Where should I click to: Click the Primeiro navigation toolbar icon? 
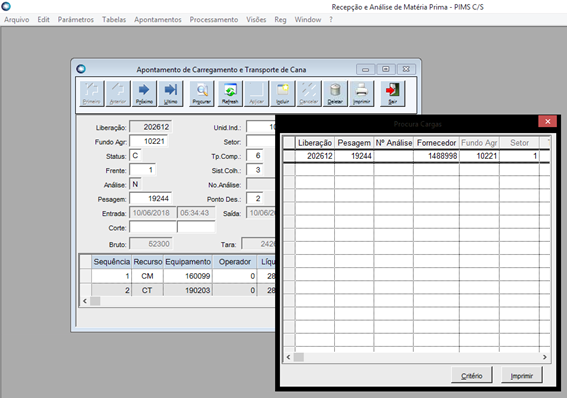coord(91,94)
